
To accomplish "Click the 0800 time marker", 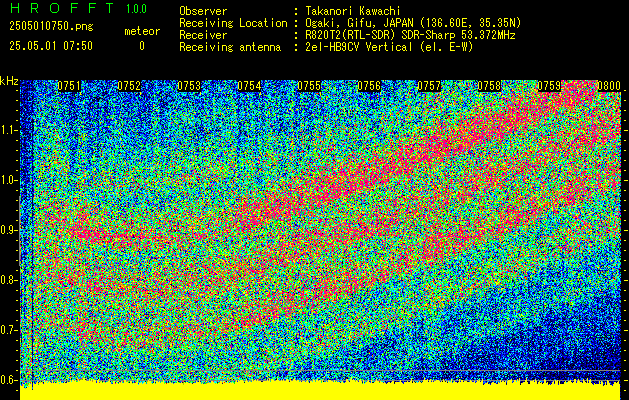I will (x=609, y=86).
